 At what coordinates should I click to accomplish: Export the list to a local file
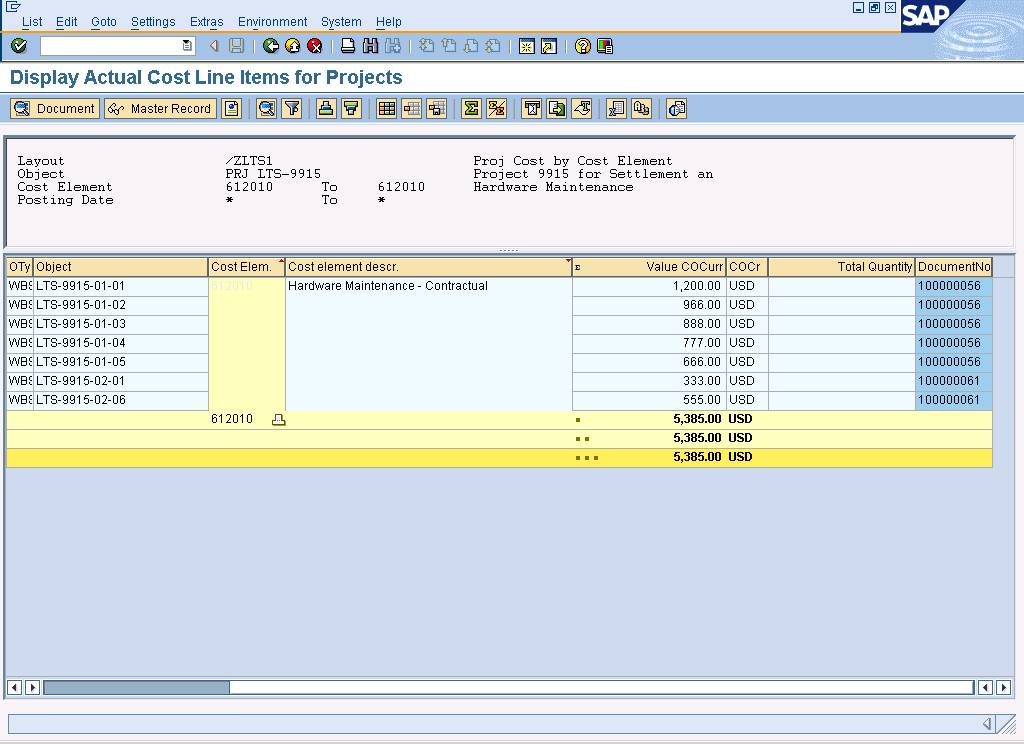[556, 108]
